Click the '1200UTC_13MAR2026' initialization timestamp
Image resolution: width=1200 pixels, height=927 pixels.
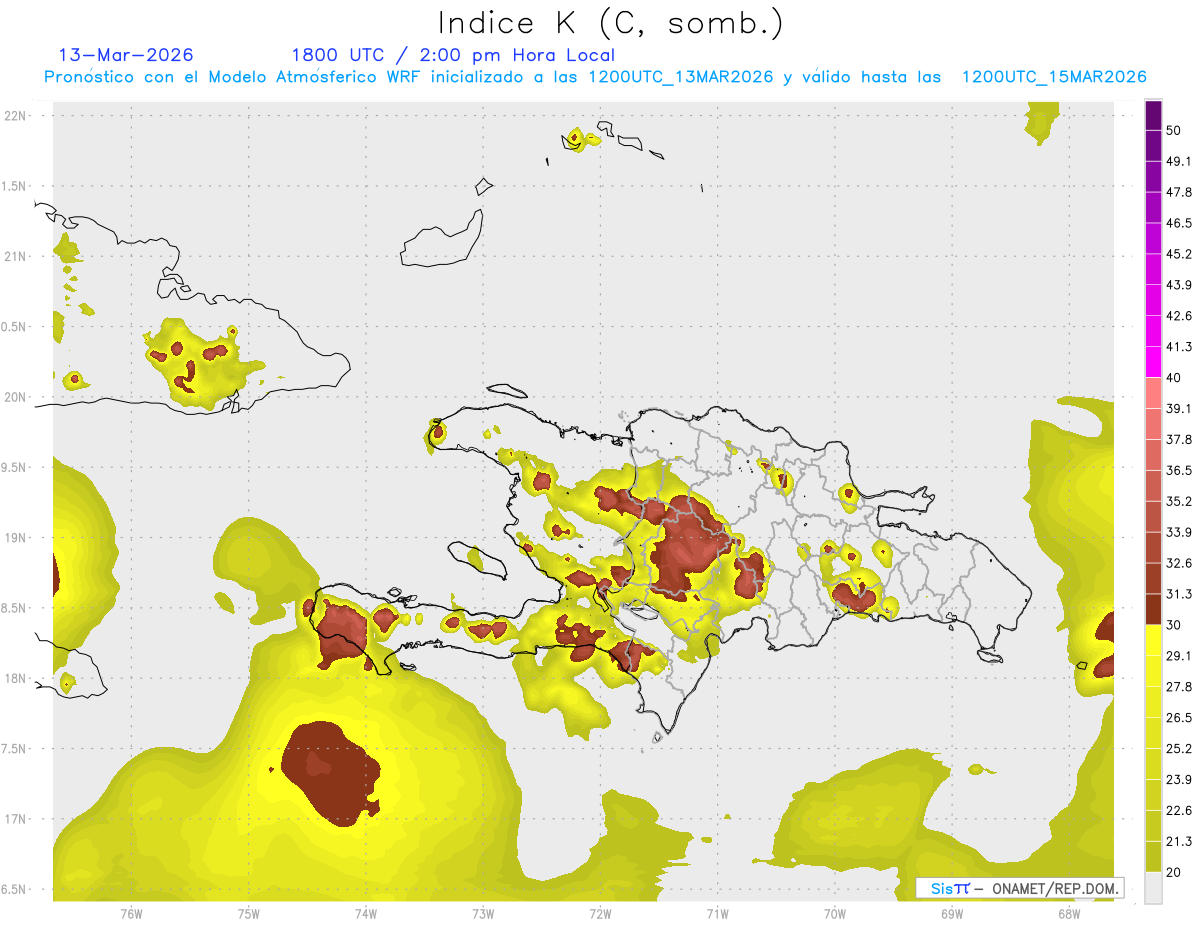pyautogui.click(x=681, y=77)
